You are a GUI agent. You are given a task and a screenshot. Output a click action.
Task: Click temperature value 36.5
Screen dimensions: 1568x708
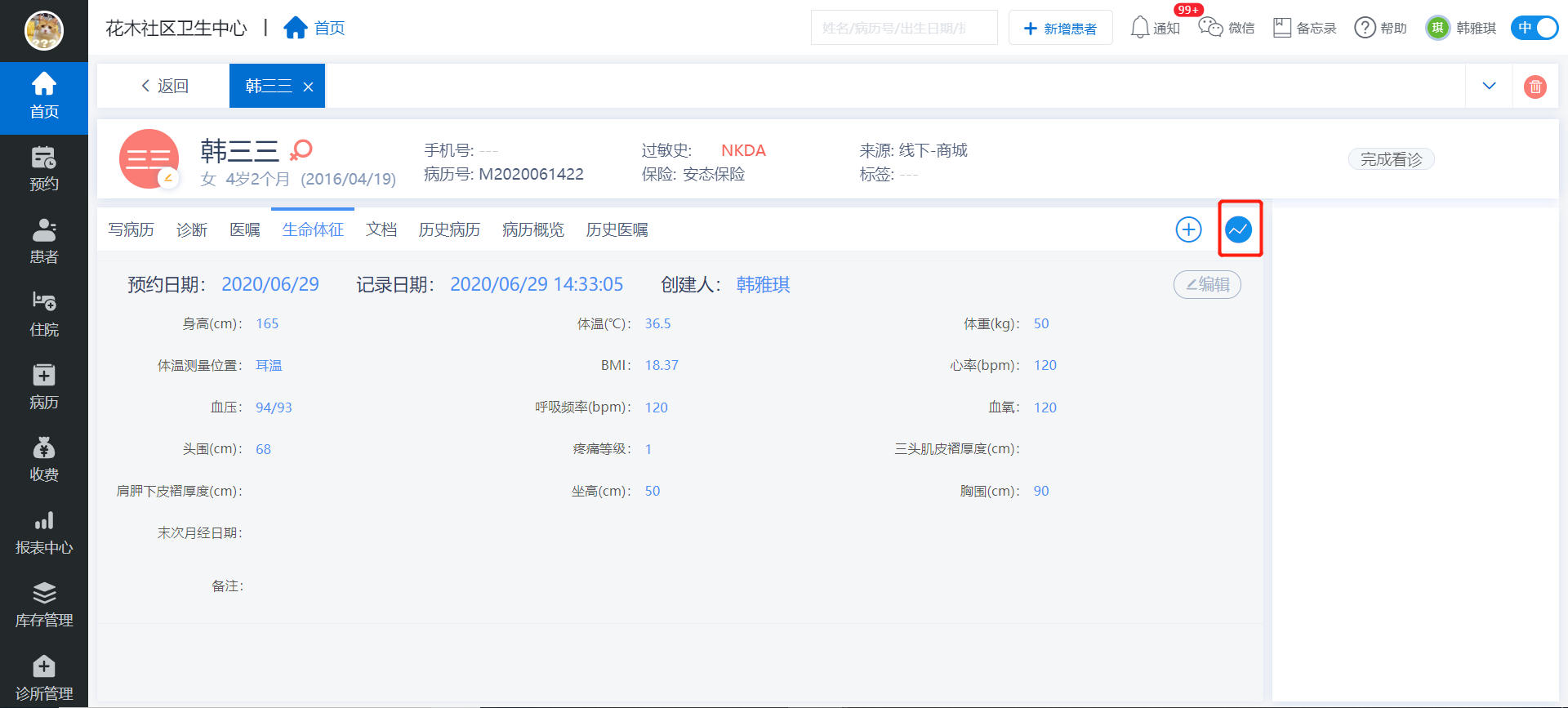coord(657,323)
